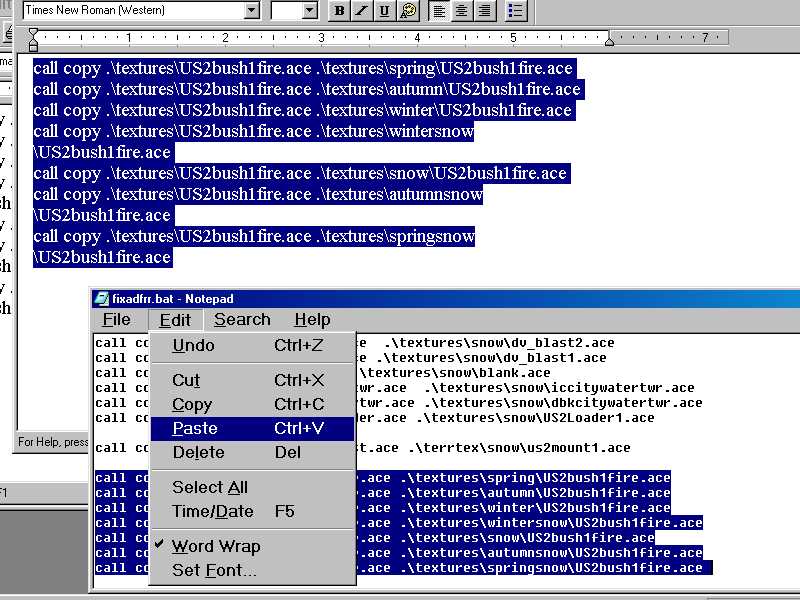Image resolution: width=800 pixels, height=600 pixels.
Task: Toggle the Word Wrap option in Edit menu
Action: point(216,546)
